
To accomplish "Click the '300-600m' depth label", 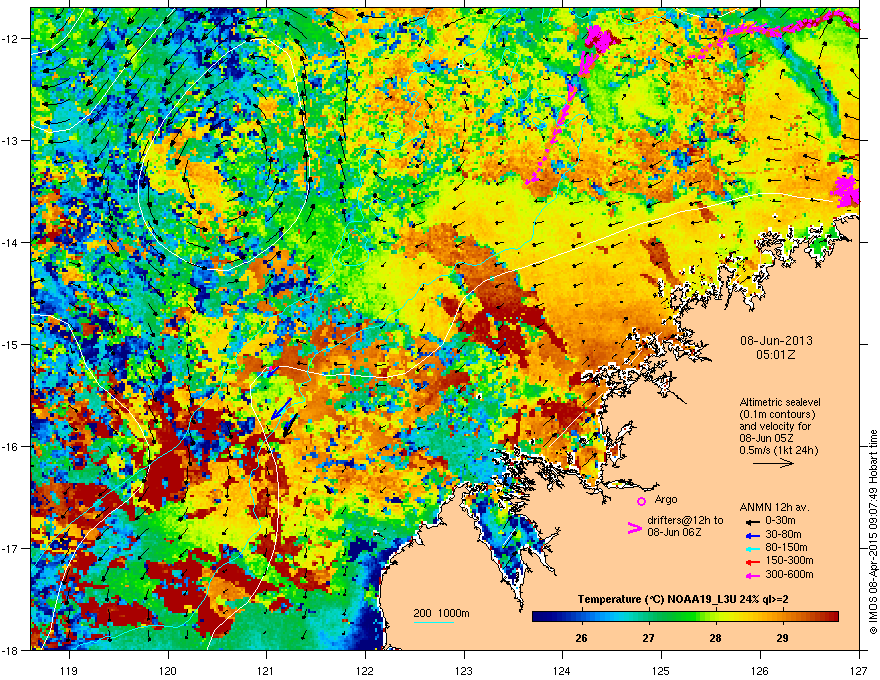I will click(x=790, y=575).
